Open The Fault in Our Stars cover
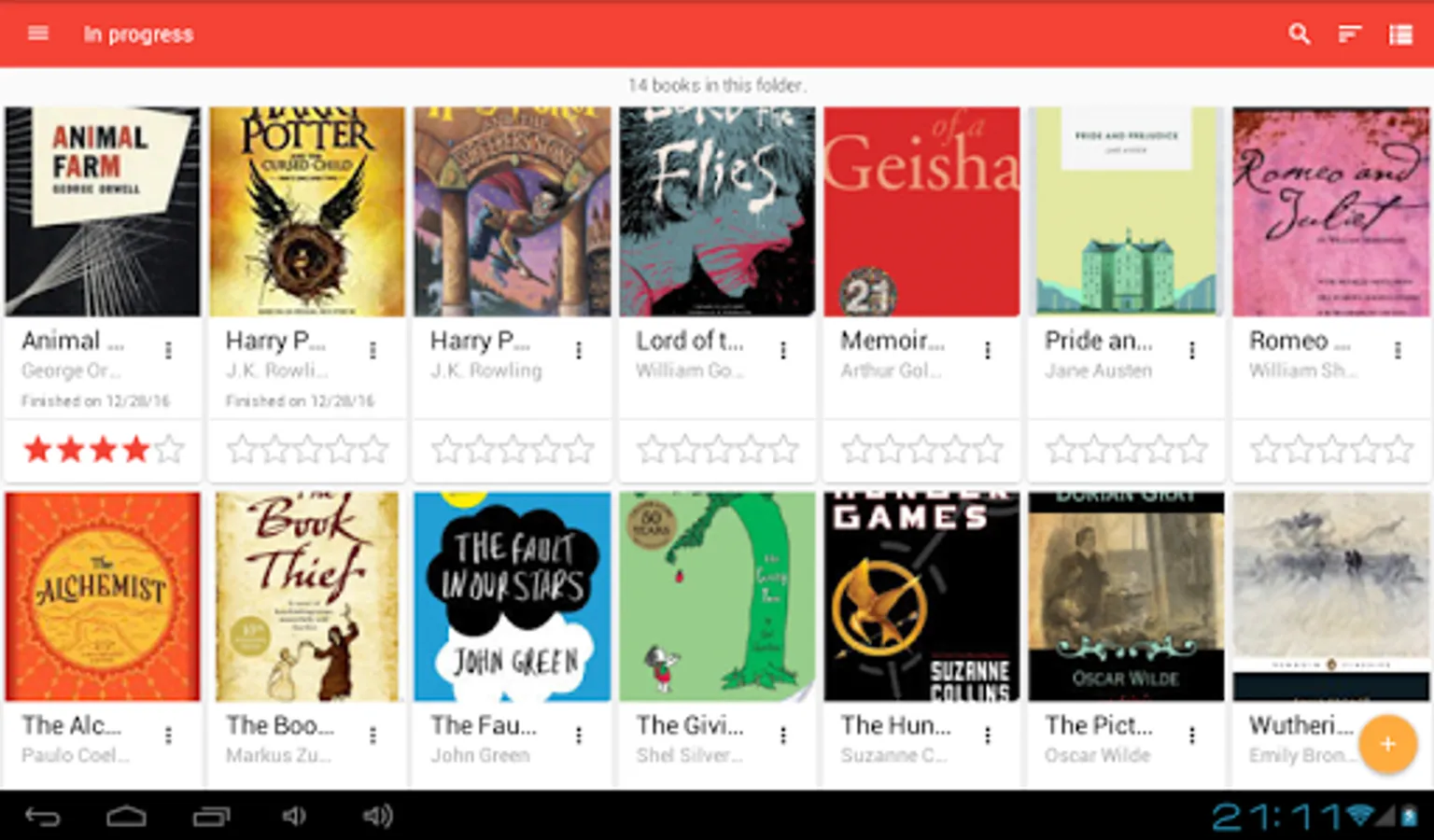1434x840 pixels. coord(513,596)
